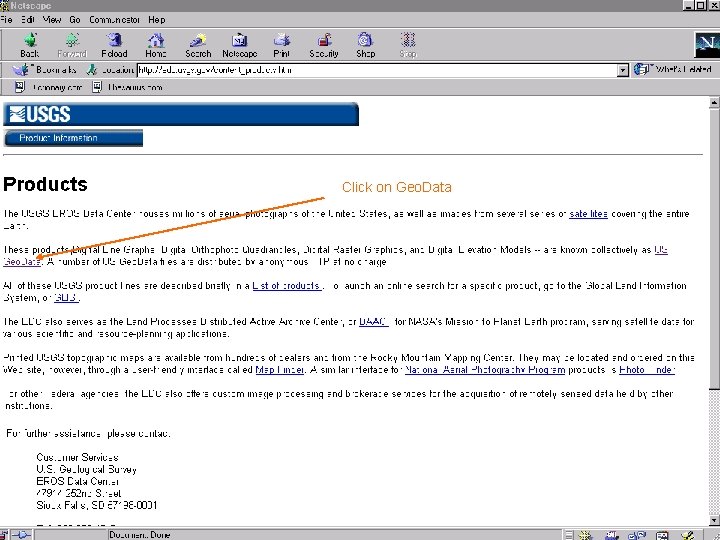Click inside the Location URL field

click(377, 70)
